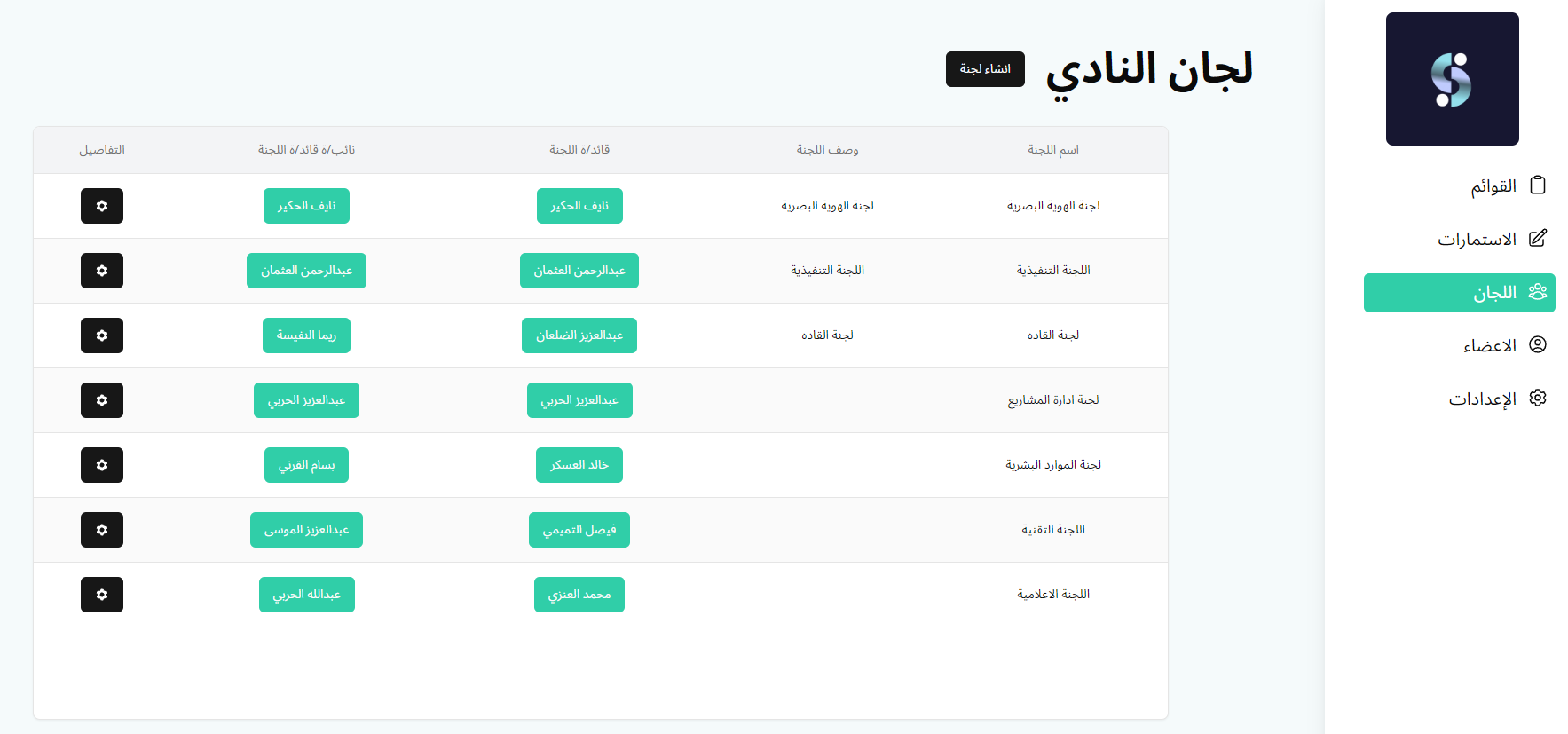Screen dimensions: 1568x734
Task: Open details gear for لجنة ادارة المشاريع row
Action: 102,400
